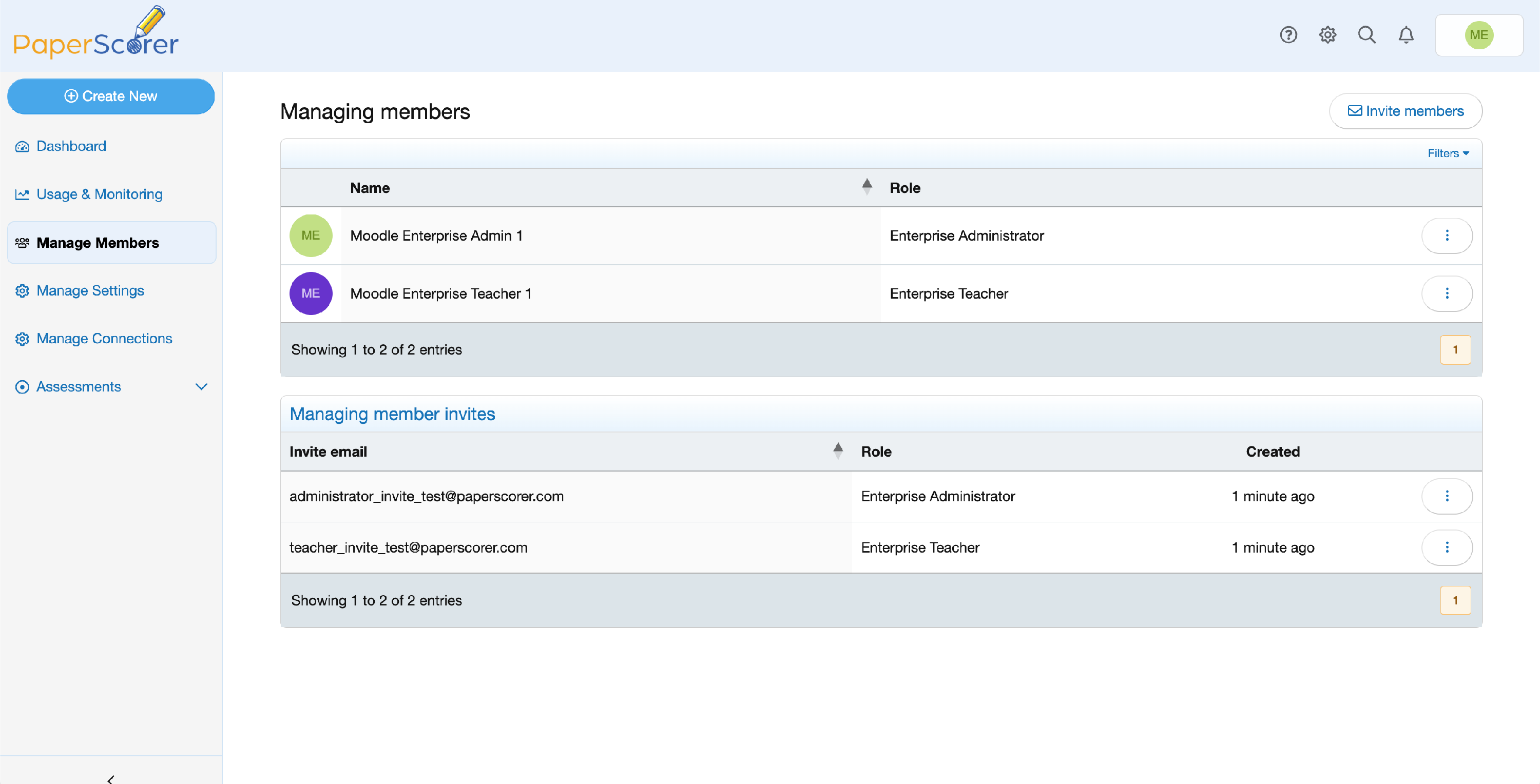The width and height of the screenshot is (1540, 784).
Task: Click the Create New button
Action: (111, 96)
